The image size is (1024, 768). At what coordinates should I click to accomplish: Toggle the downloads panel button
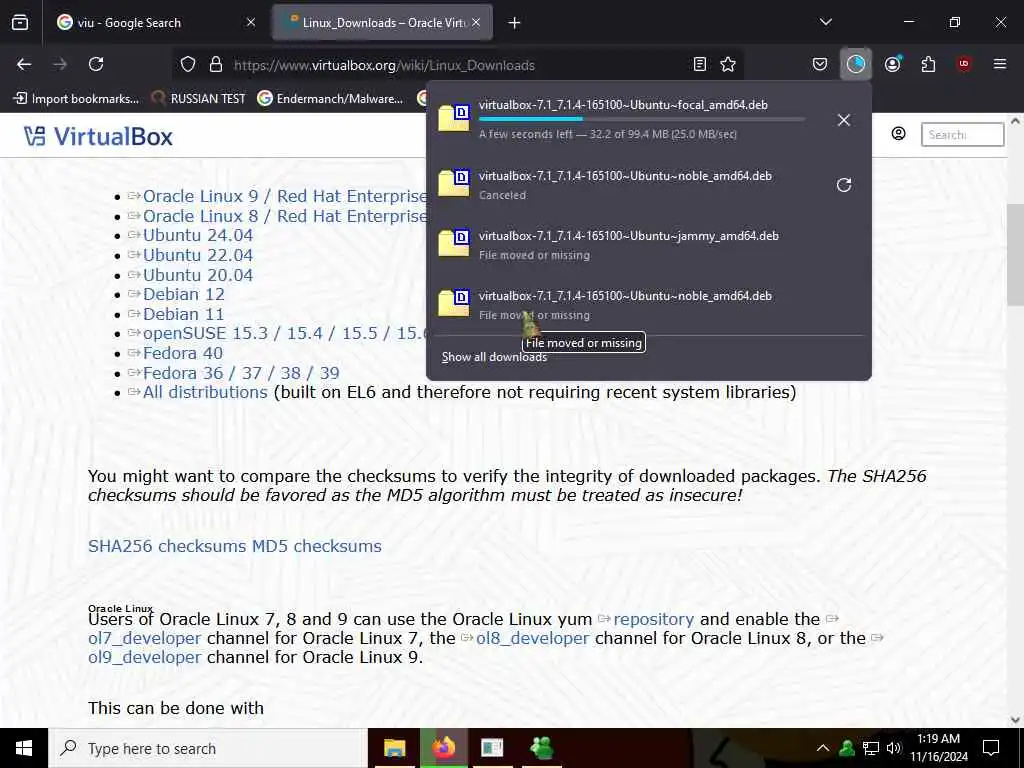[856, 64]
